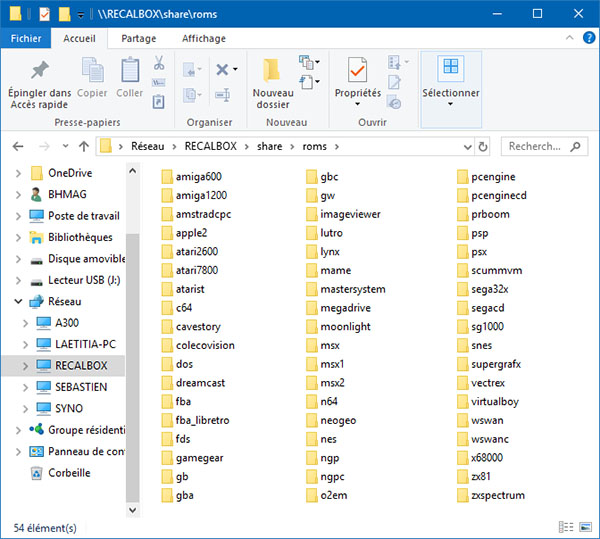Click the scissors Cut icon
Screen dimensions: 600x539
pos(159,63)
